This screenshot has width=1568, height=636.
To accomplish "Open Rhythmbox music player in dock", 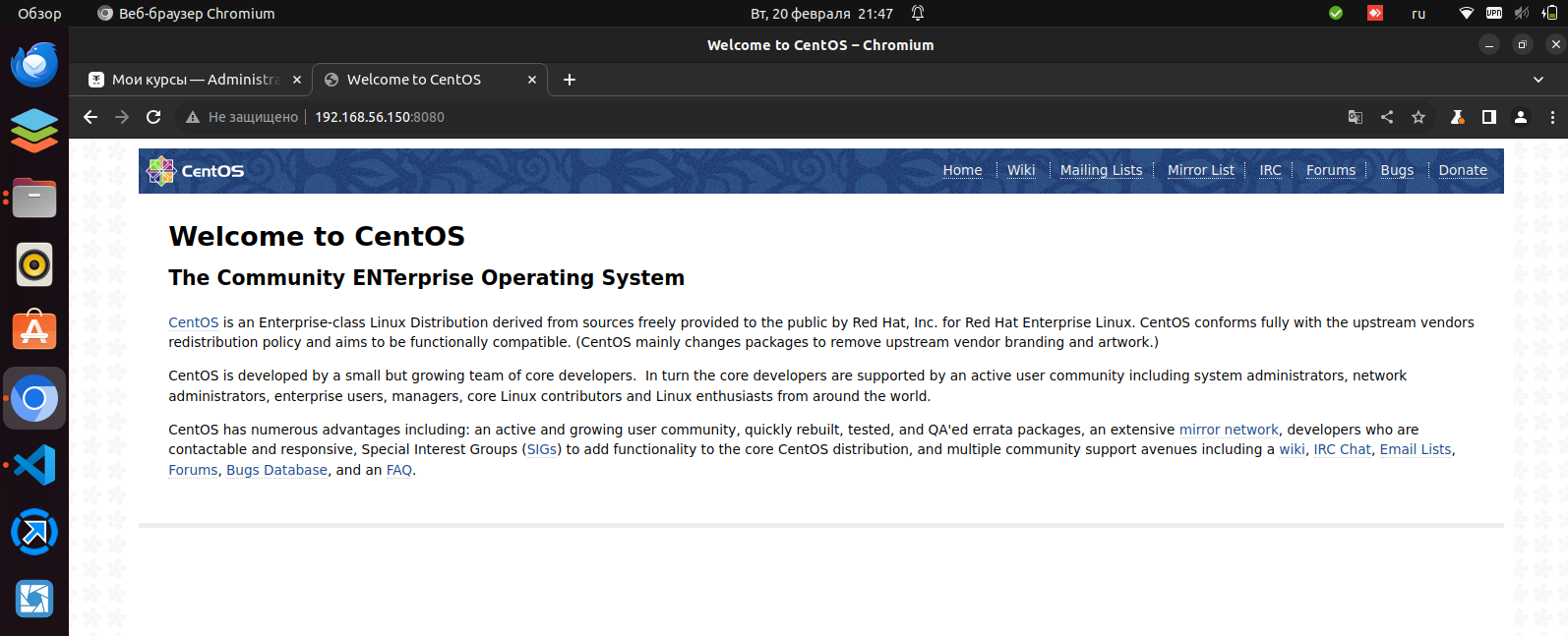I will (x=34, y=264).
